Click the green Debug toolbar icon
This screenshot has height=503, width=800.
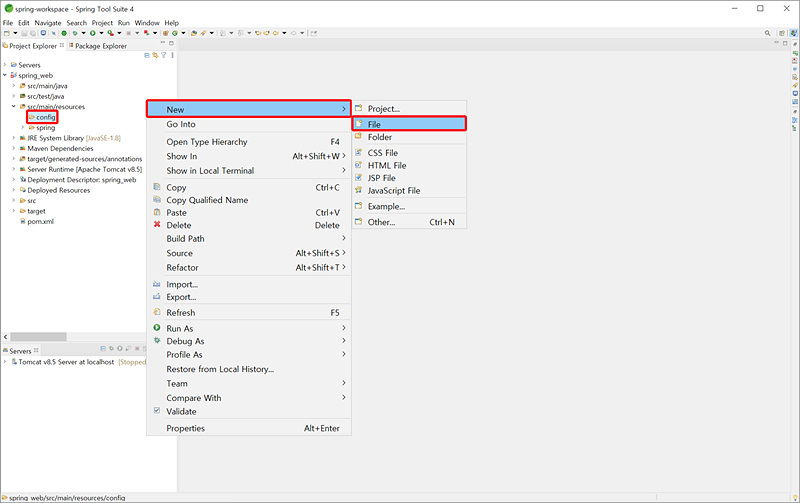(75, 33)
